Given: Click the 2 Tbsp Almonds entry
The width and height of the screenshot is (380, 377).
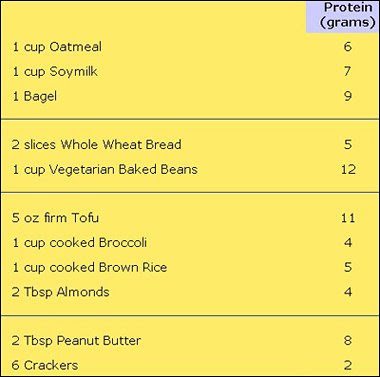Looking at the screenshot, I should (x=60, y=292).
